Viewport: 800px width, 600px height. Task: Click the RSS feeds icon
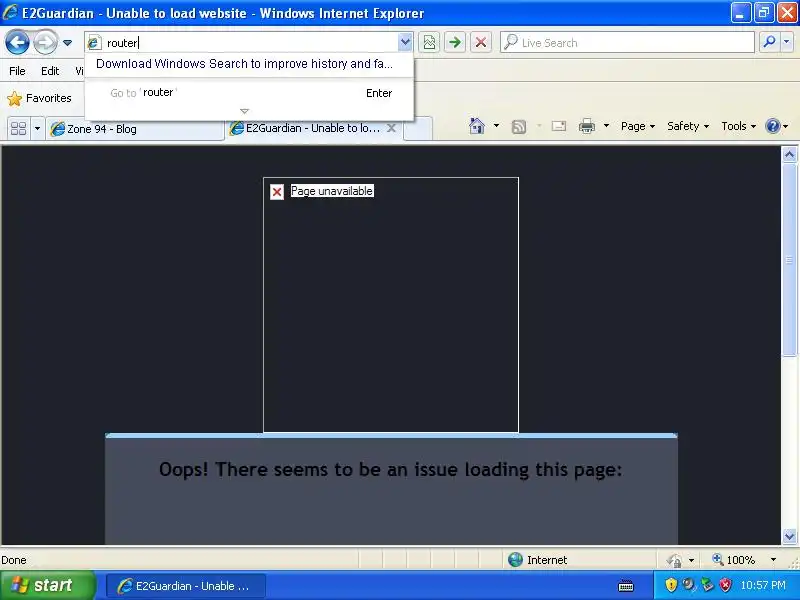point(519,126)
